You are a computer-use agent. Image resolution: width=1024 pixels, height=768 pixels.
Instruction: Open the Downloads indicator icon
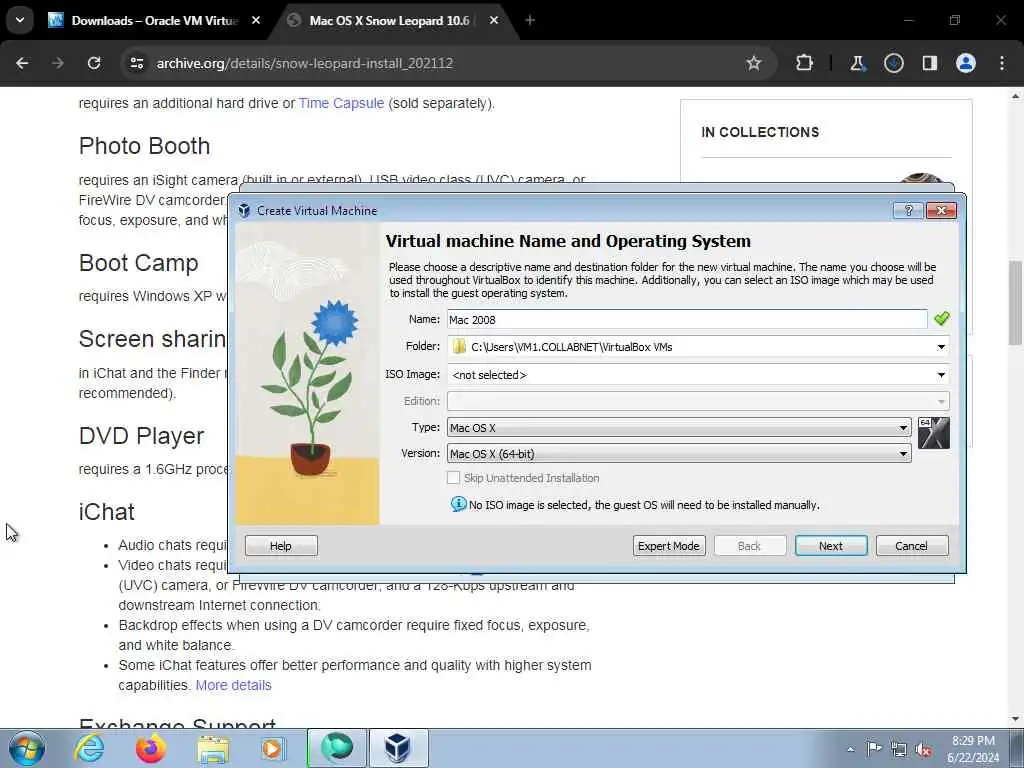click(x=893, y=63)
